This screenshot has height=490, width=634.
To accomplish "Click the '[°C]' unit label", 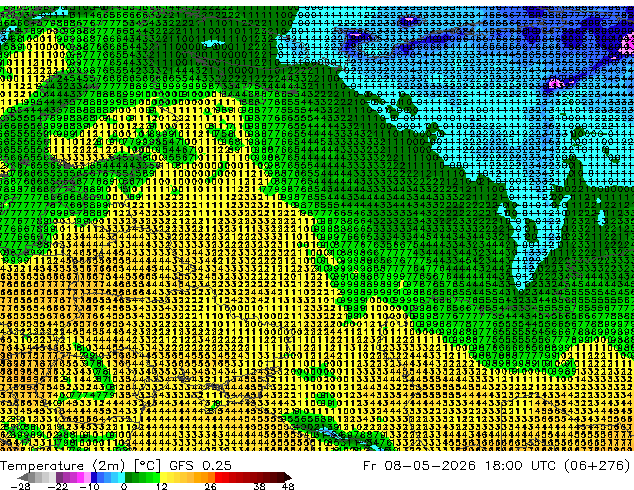I will [148, 466].
